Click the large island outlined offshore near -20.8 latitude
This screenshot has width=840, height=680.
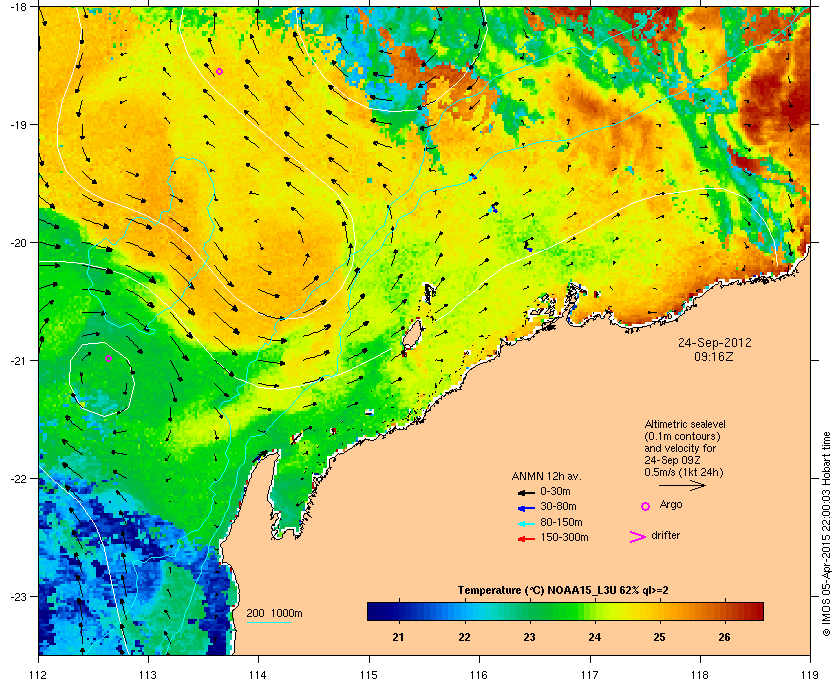[x=411, y=335]
